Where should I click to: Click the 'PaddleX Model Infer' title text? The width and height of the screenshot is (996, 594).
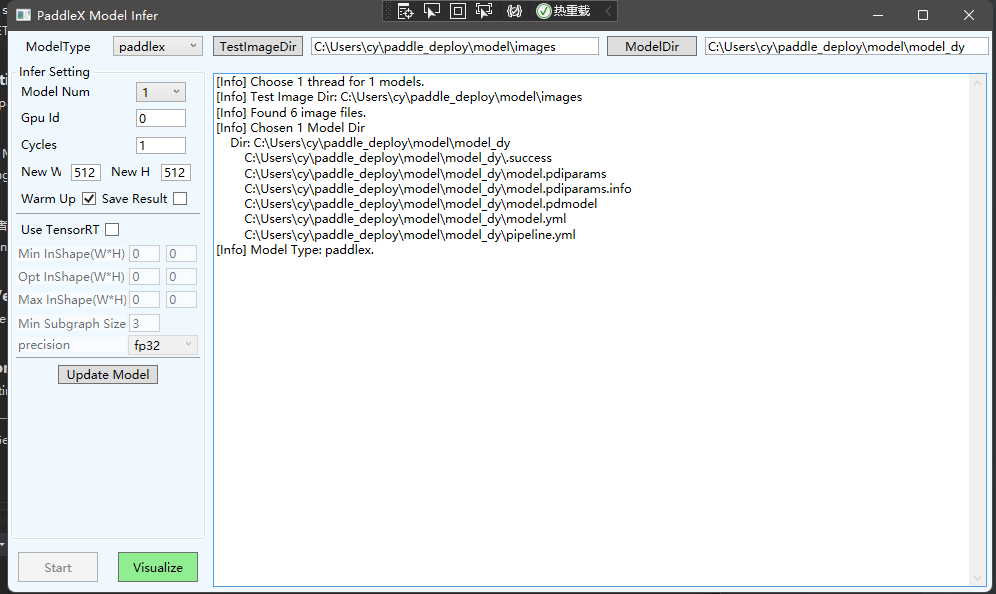97,15
